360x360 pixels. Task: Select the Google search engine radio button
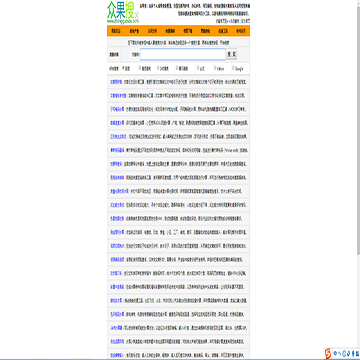click(x=233, y=68)
